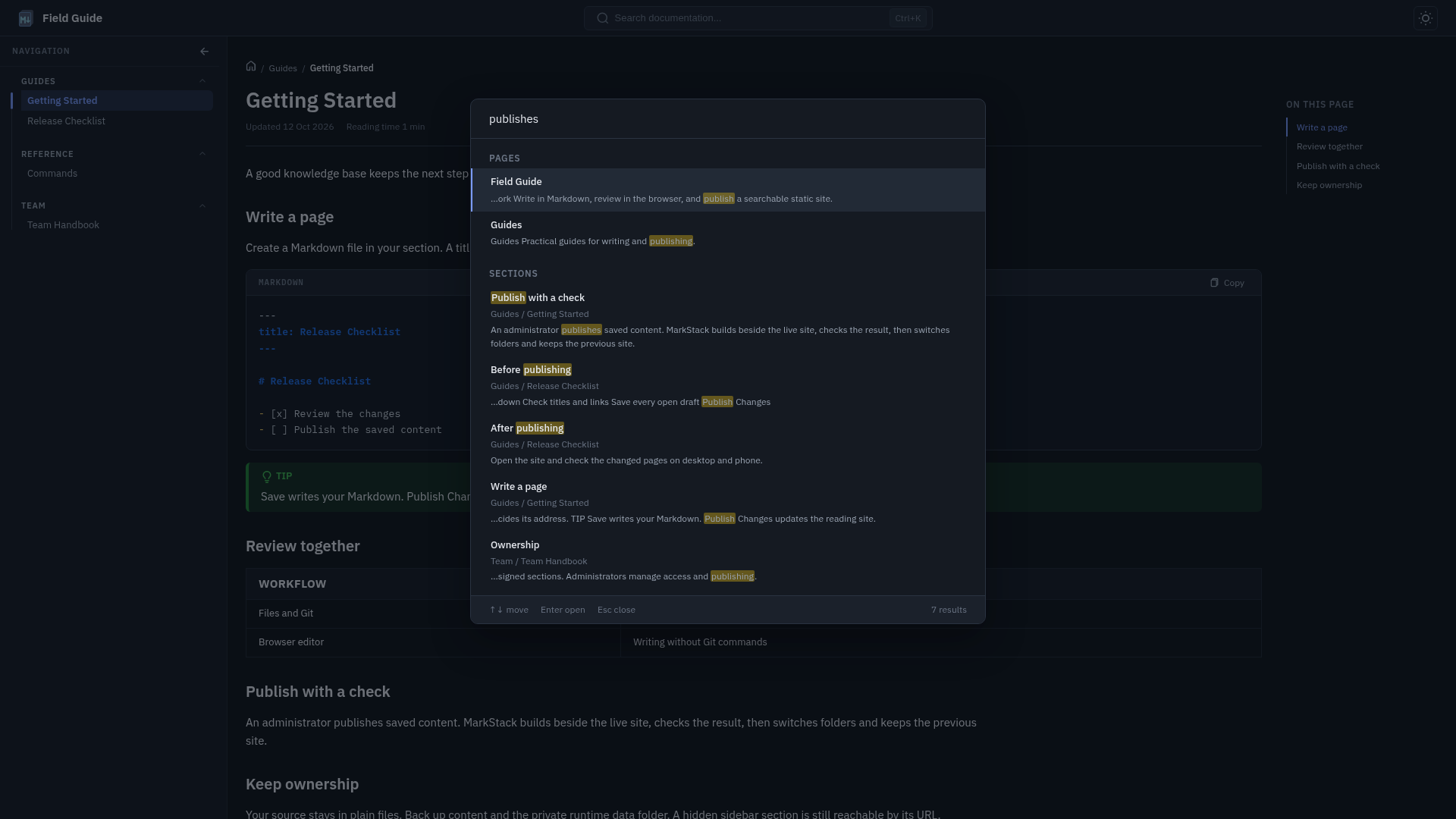Open Commands in the sidebar

tap(117, 174)
